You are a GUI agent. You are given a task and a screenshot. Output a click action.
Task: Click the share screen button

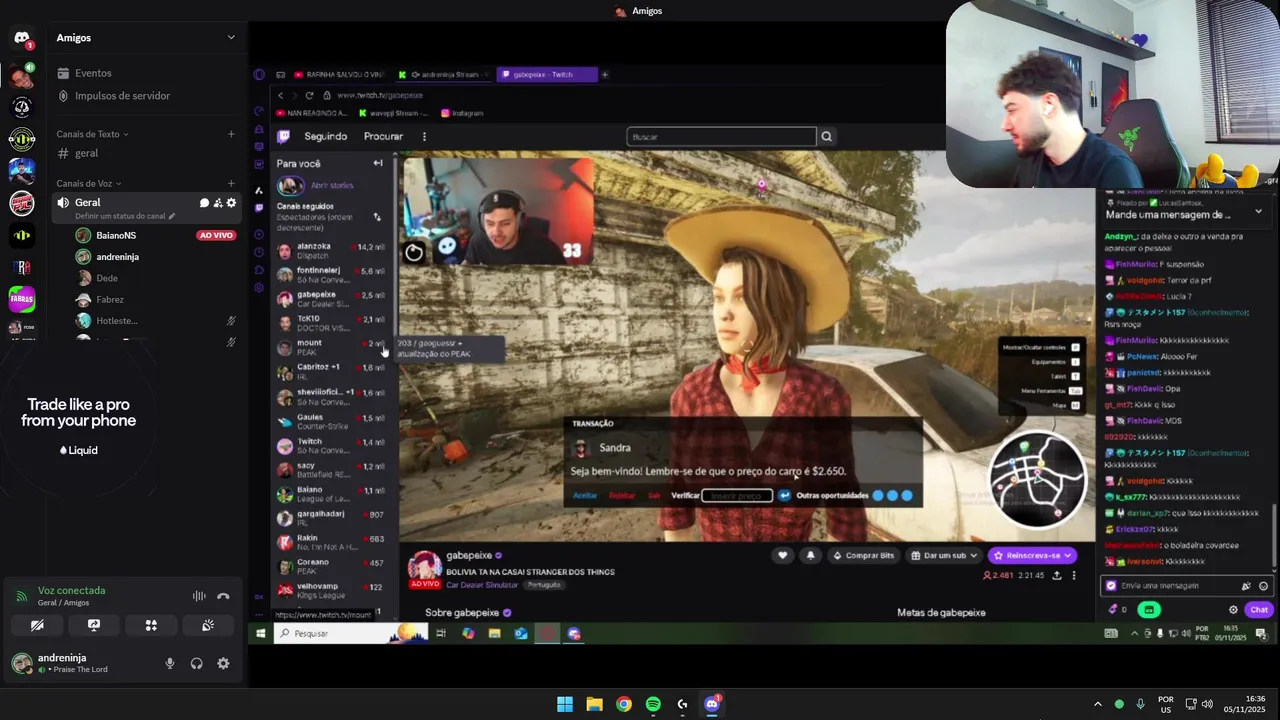click(x=94, y=625)
